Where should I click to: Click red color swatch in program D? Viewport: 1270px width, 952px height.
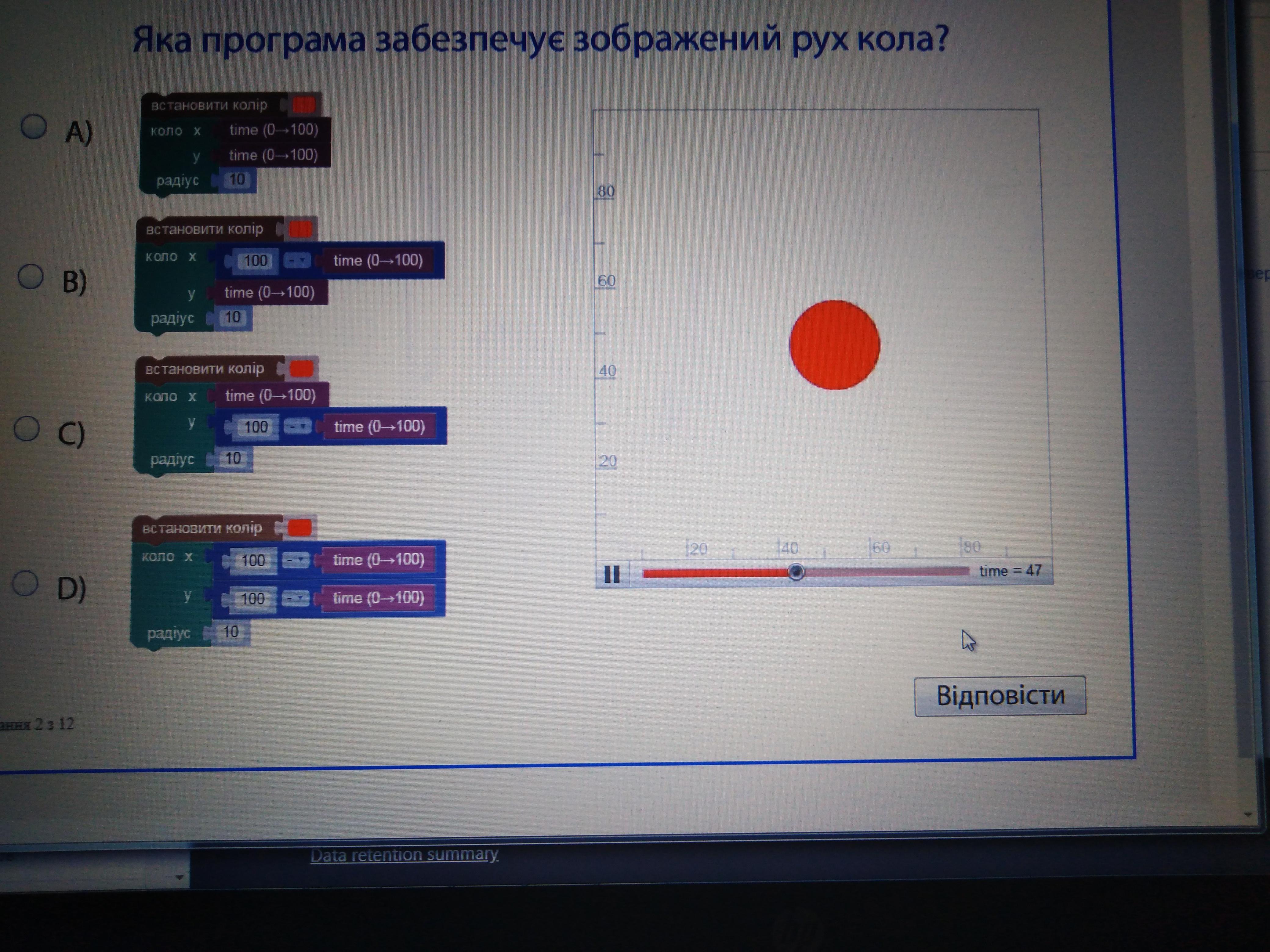[x=299, y=527]
